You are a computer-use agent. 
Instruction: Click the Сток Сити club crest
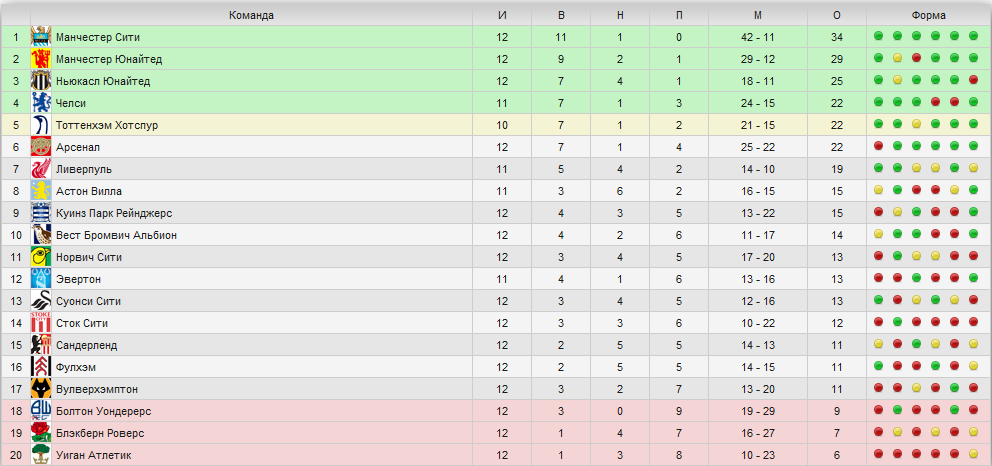coord(41,323)
